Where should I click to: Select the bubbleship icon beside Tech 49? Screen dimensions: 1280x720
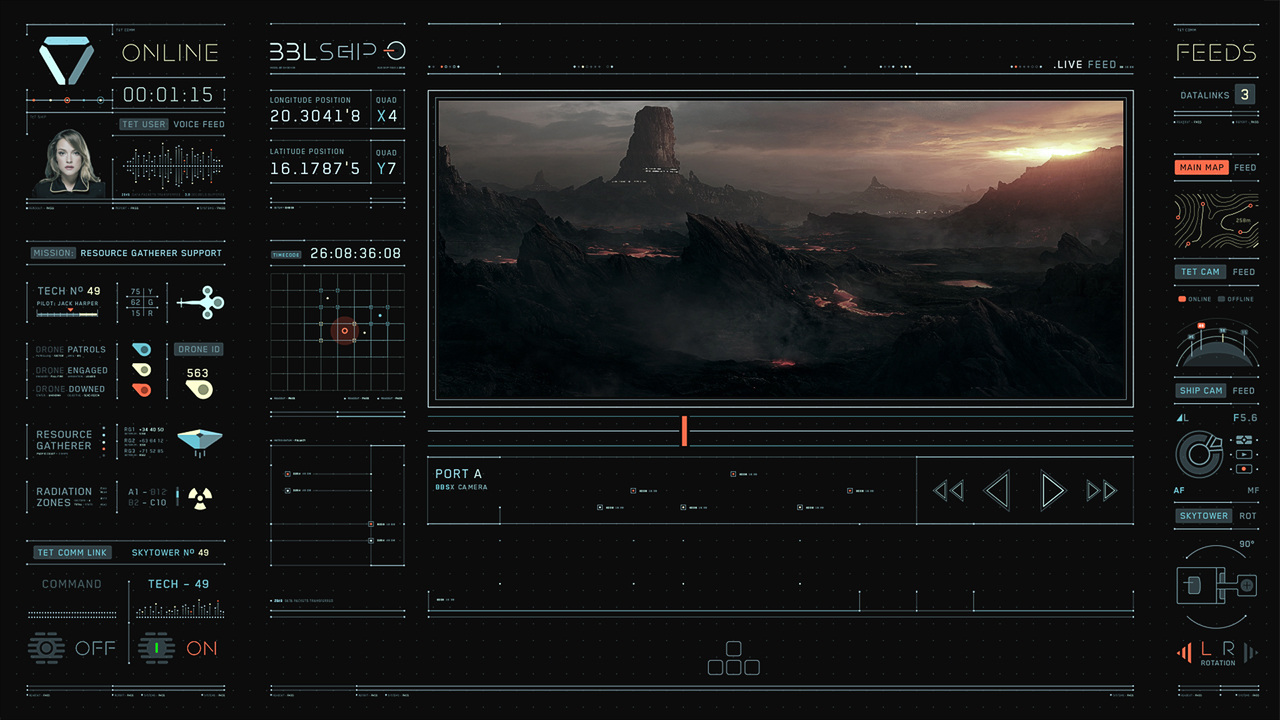pos(201,302)
